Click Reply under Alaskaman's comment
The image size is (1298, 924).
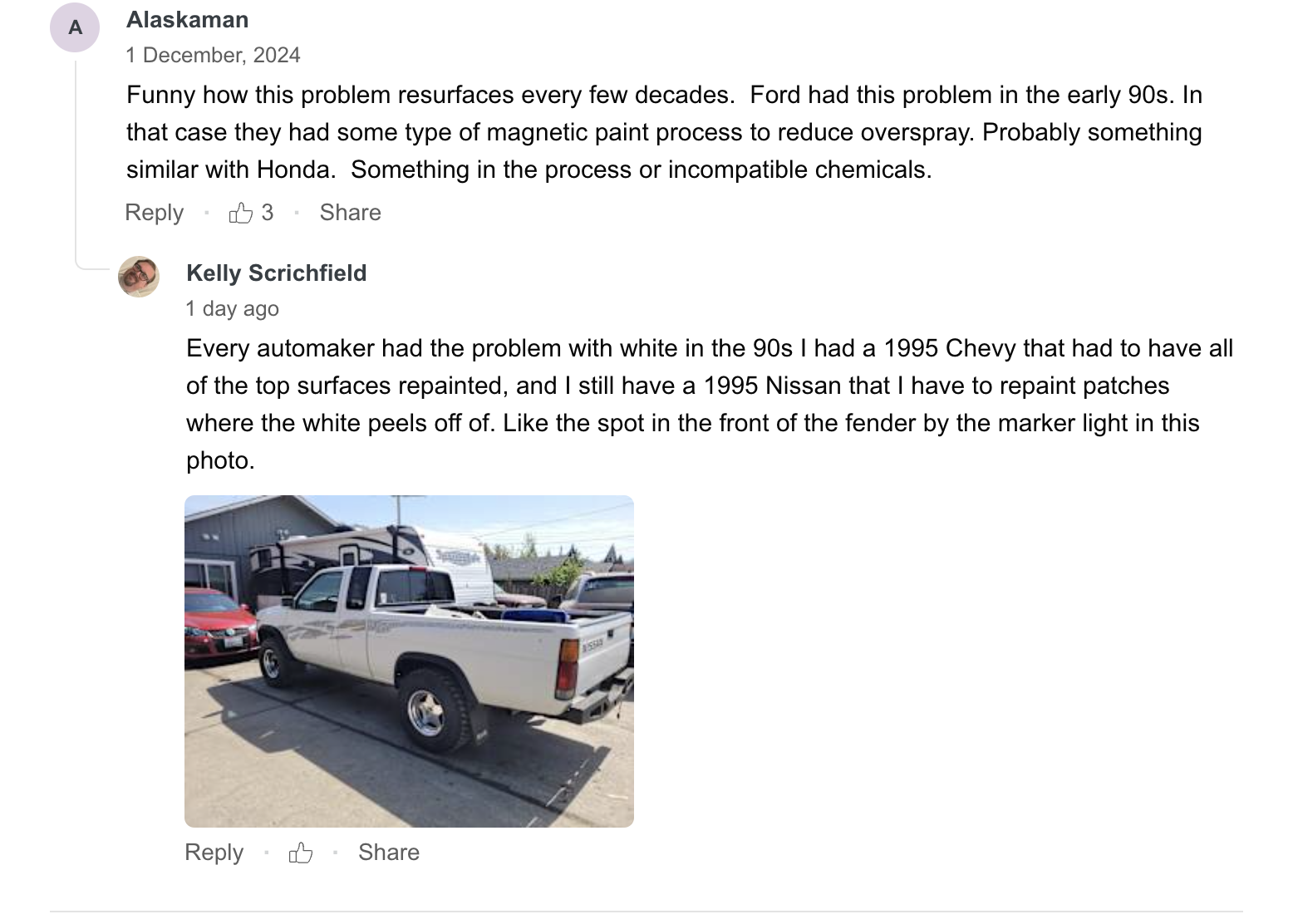pos(154,213)
